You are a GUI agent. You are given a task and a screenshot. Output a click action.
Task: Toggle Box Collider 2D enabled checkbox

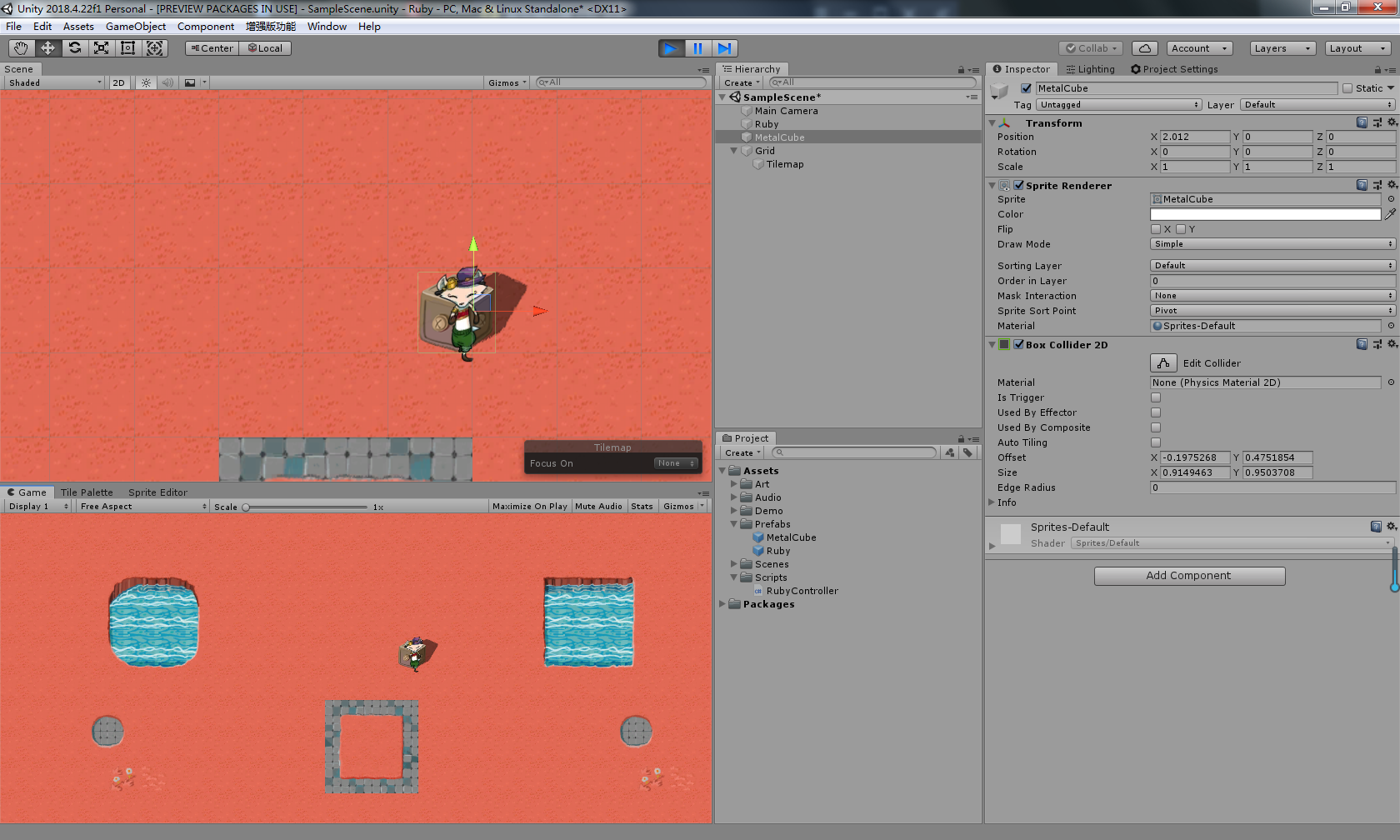(x=1018, y=344)
